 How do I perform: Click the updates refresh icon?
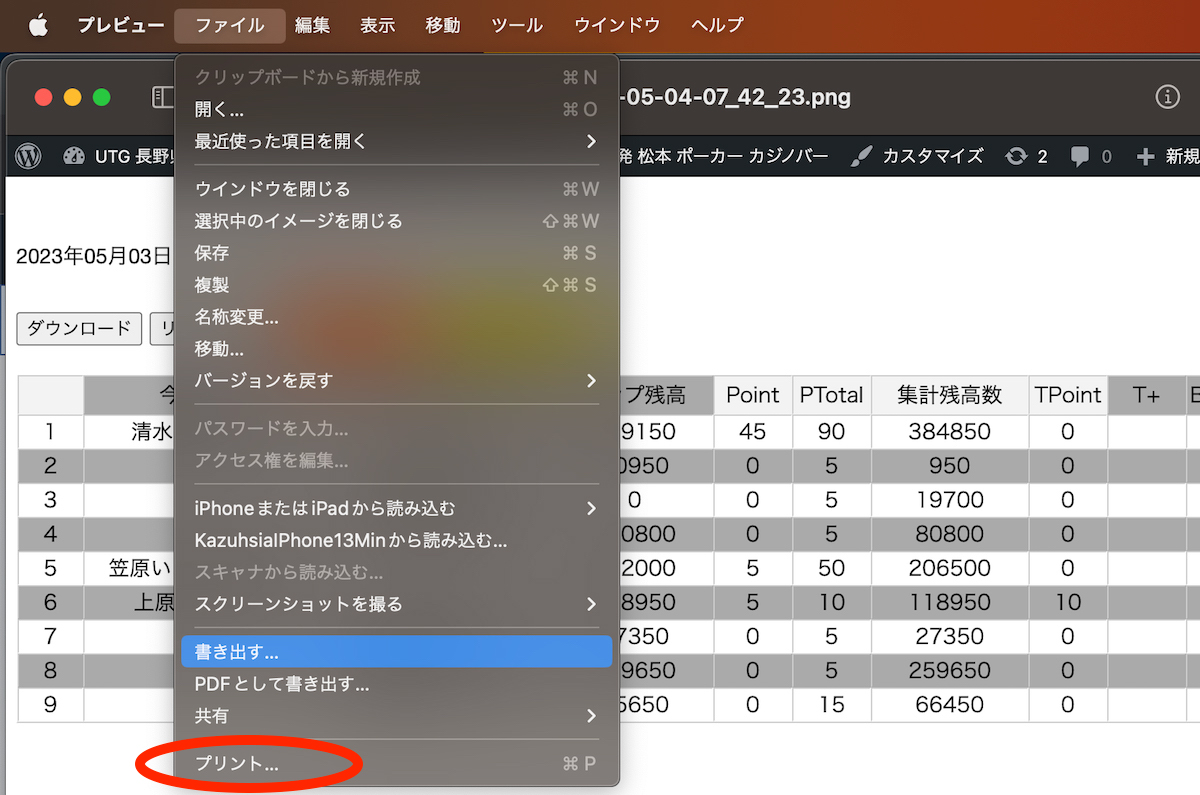(1016, 156)
